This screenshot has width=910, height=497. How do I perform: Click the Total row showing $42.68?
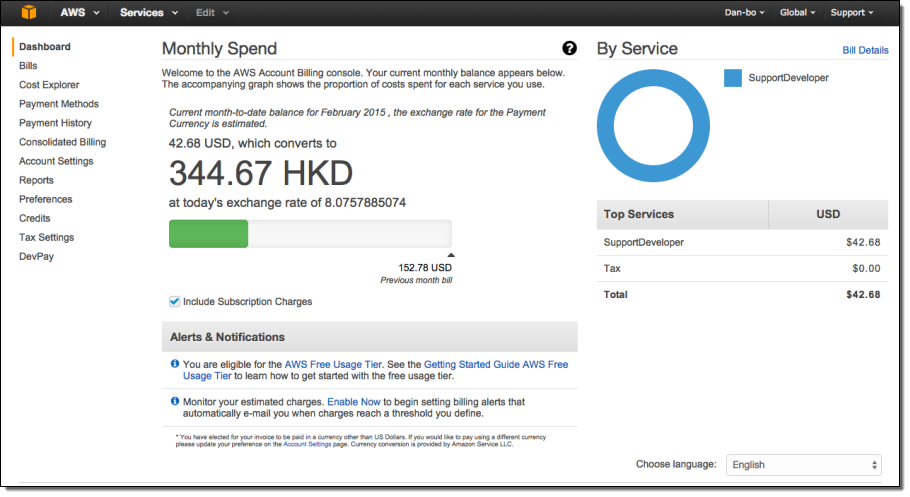pos(742,295)
